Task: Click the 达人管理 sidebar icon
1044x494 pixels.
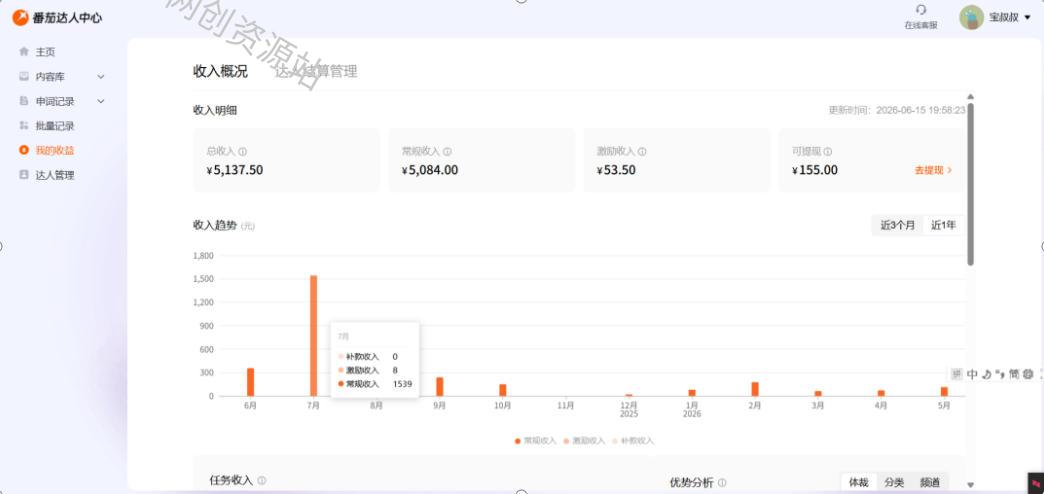Action: tap(24, 175)
